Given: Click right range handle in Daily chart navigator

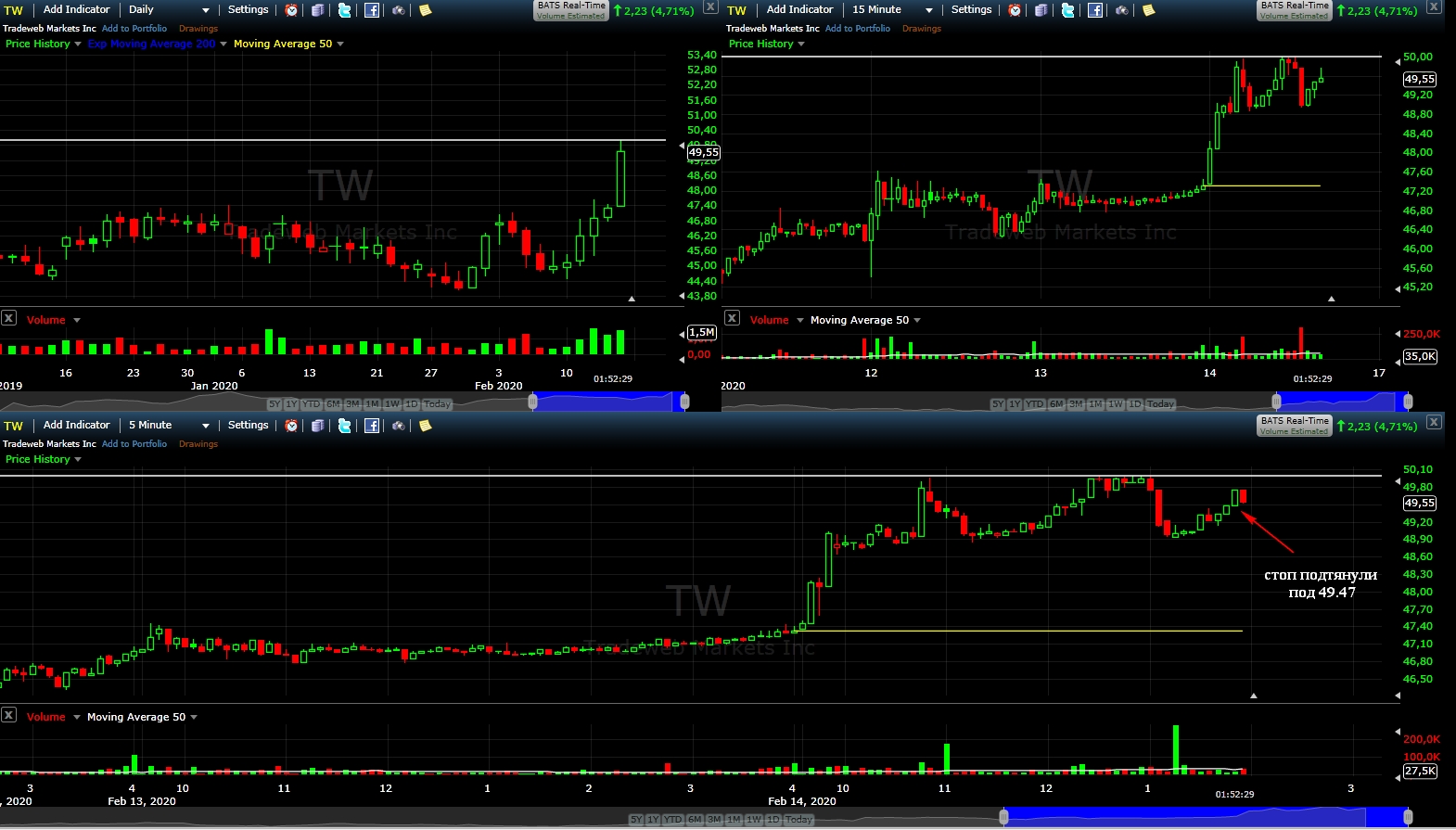Looking at the screenshot, I should click(684, 402).
